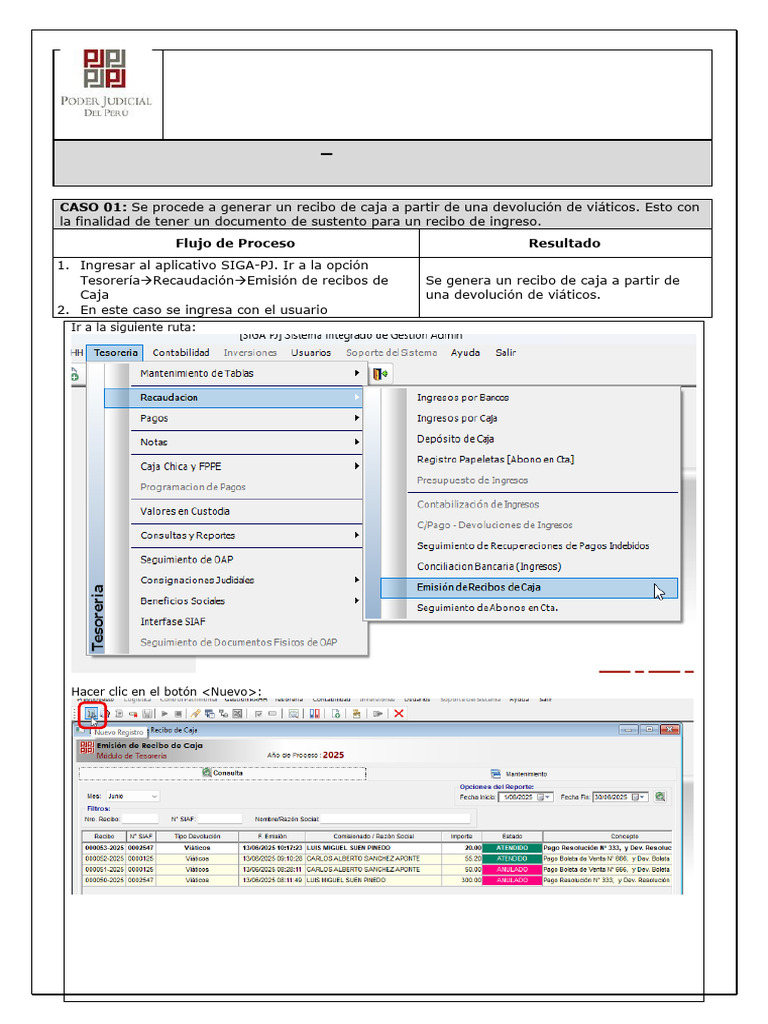Select Ingresos por Bancos
Viewport: 768px width, 1024px height.
click(x=463, y=398)
